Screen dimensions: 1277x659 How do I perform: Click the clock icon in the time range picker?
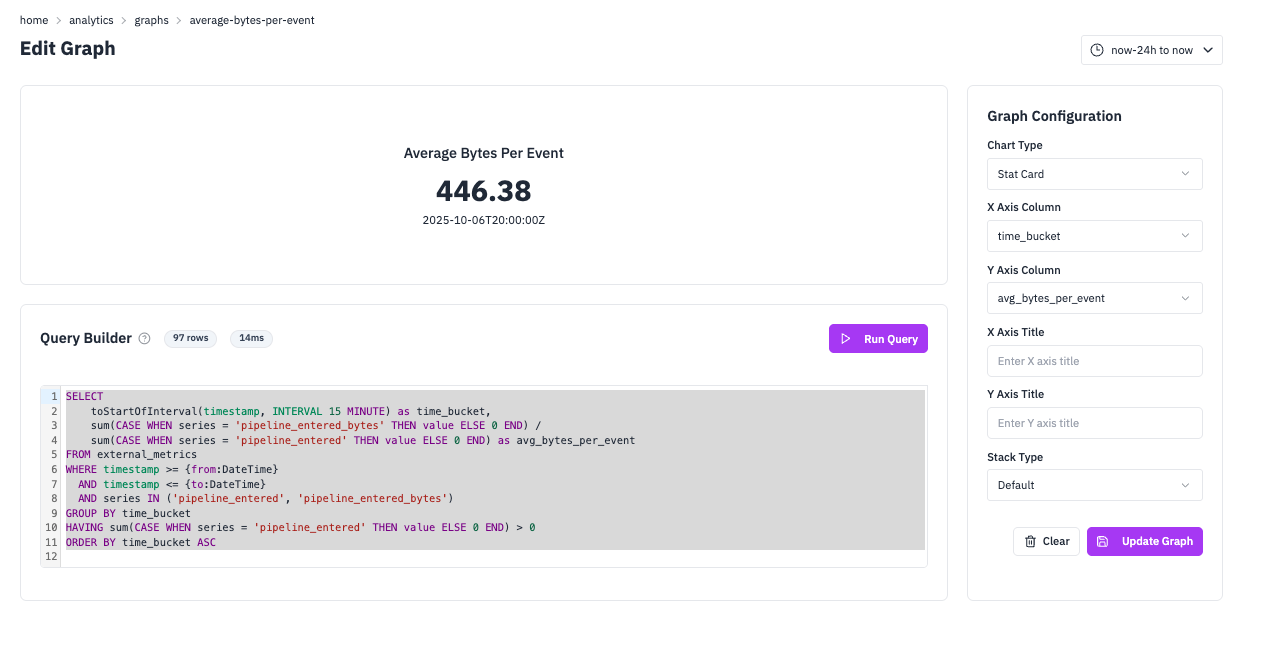1096,49
